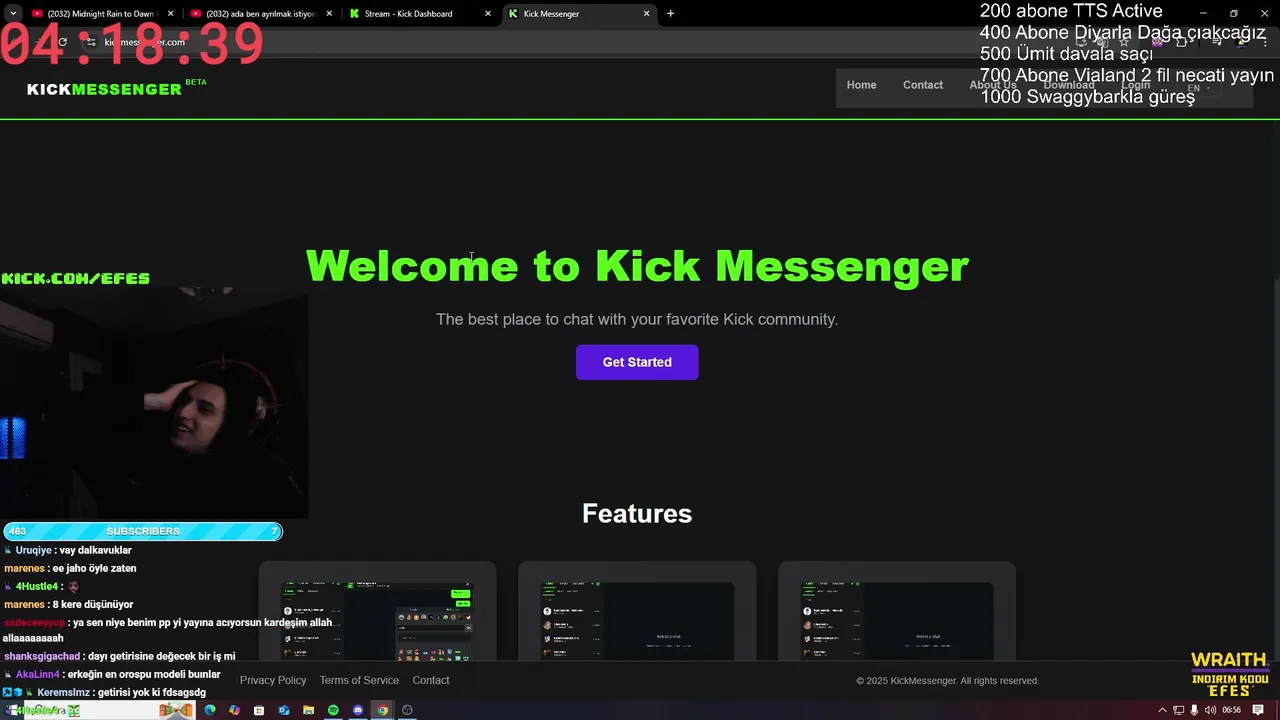The height and width of the screenshot is (720, 1280).
Task: Switch to the ada ben ayrılmak istiyorum tab
Action: [260, 14]
